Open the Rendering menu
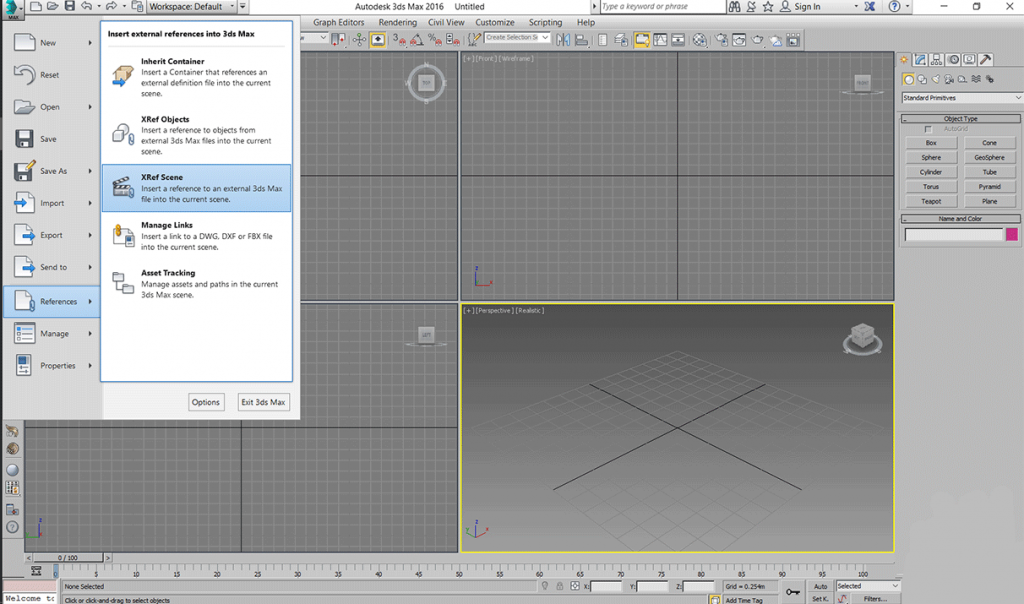Screen dimensions: 1024x604 click(397, 22)
